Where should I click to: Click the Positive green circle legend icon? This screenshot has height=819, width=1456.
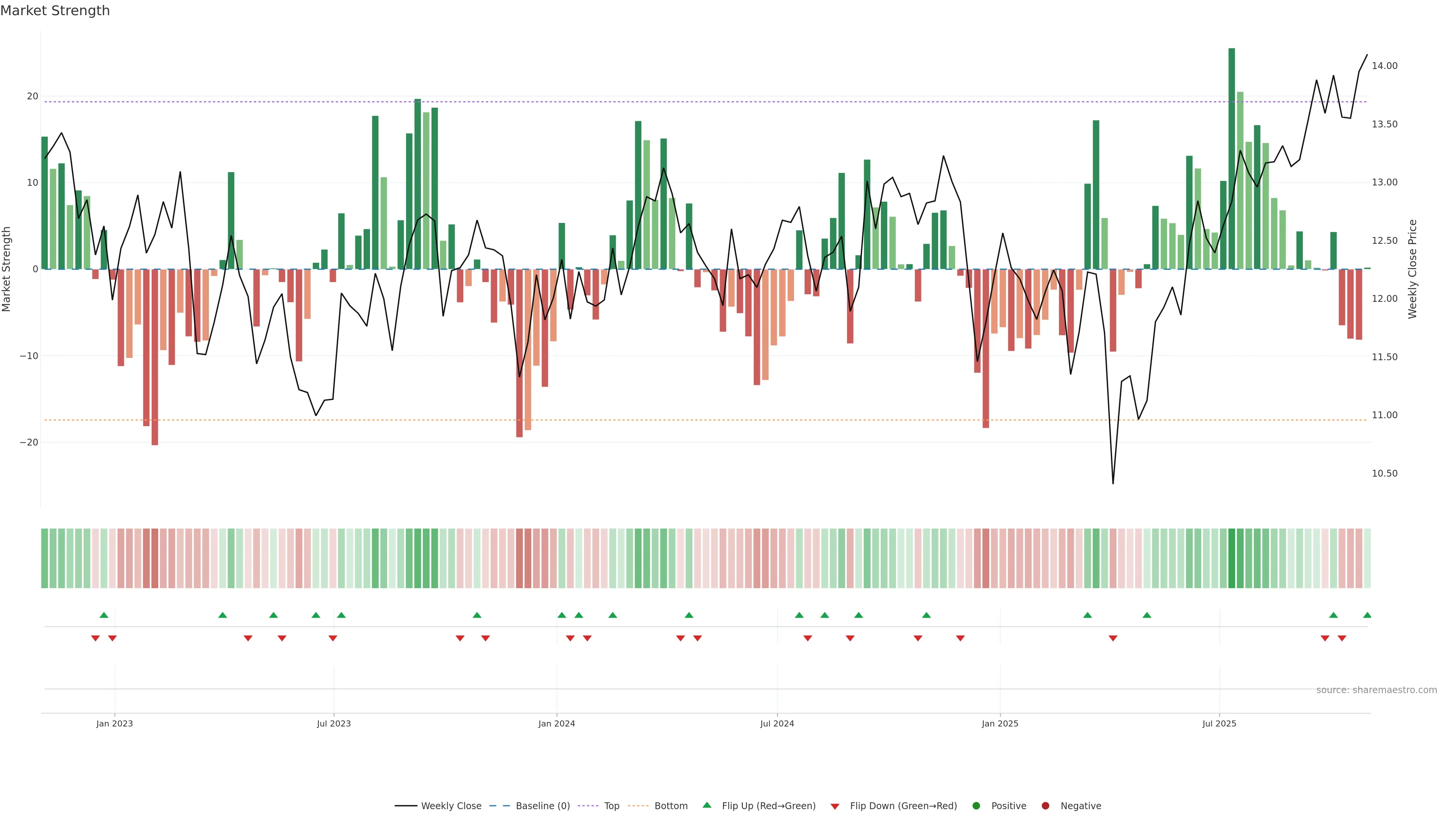[976, 806]
